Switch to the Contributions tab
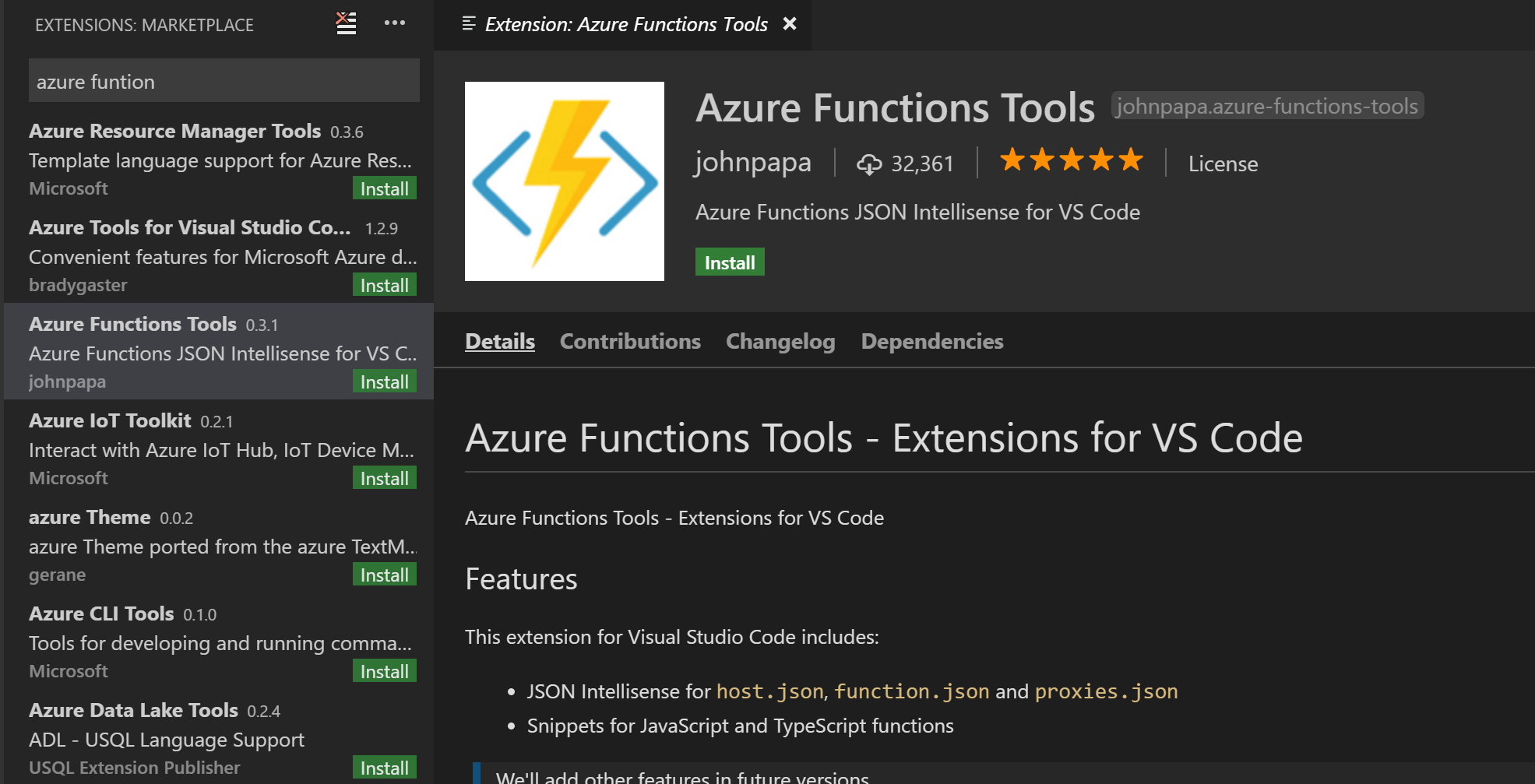This screenshot has width=1535, height=784. click(x=630, y=341)
